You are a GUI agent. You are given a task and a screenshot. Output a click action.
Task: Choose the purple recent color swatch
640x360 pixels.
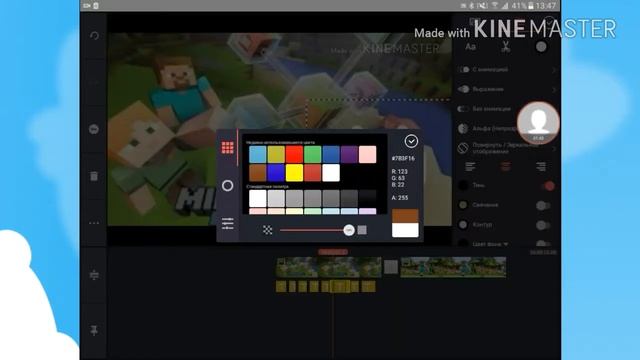(x=349, y=155)
